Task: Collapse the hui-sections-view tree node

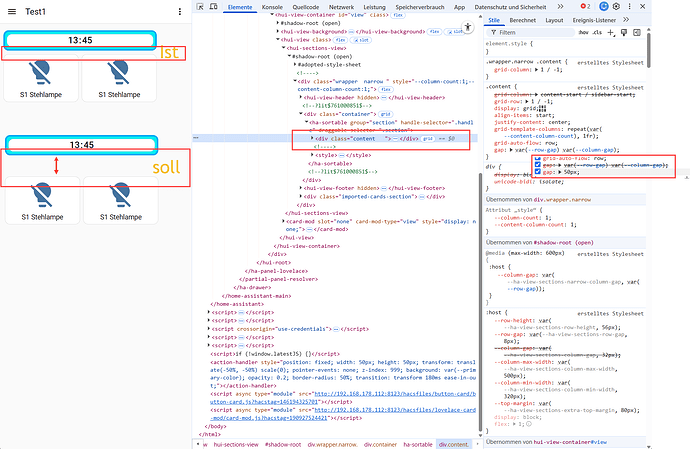Action: pyautogui.click(x=282, y=46)
